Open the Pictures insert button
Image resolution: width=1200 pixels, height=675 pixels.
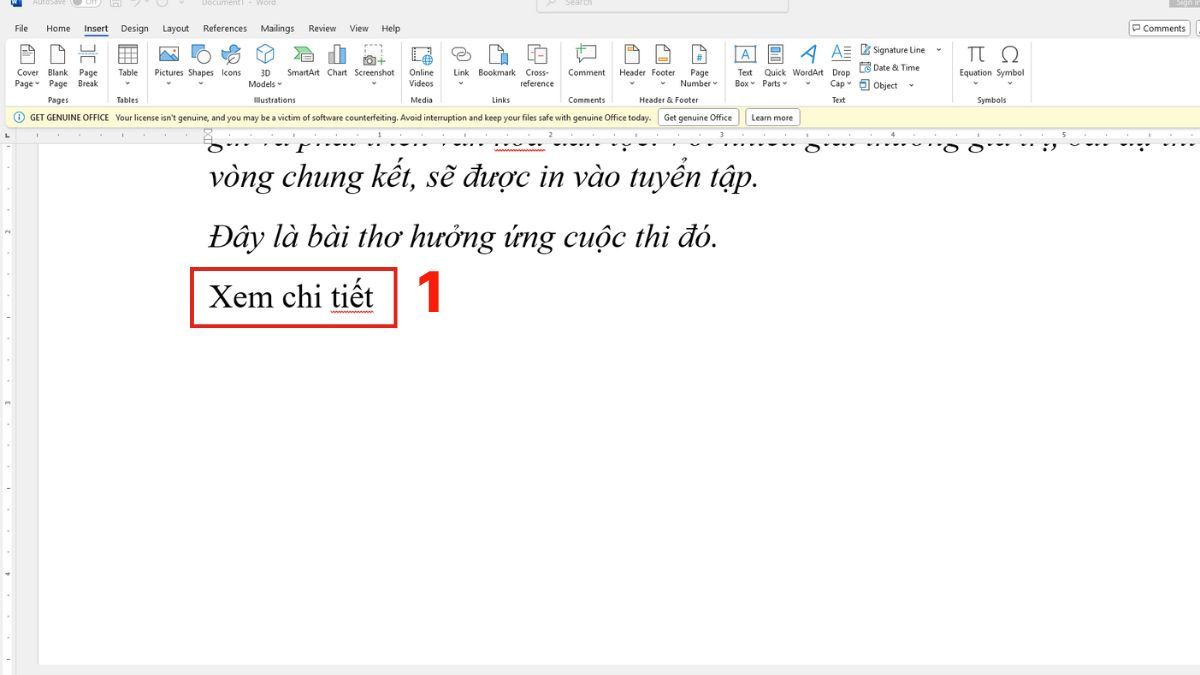click(x=169, y=61)
